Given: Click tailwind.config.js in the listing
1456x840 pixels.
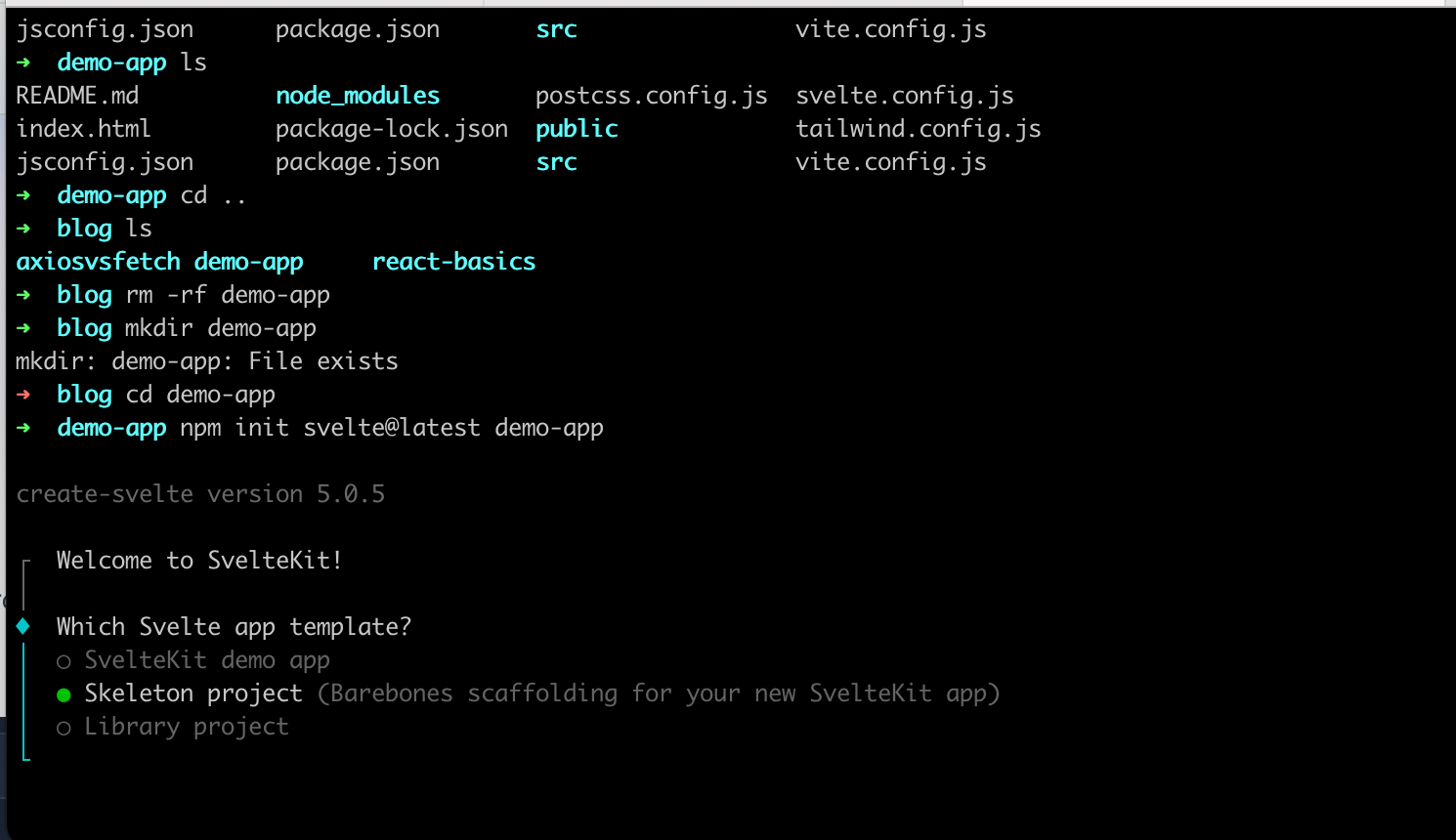Looking at the screenshot, I should [x=919, y=129].
